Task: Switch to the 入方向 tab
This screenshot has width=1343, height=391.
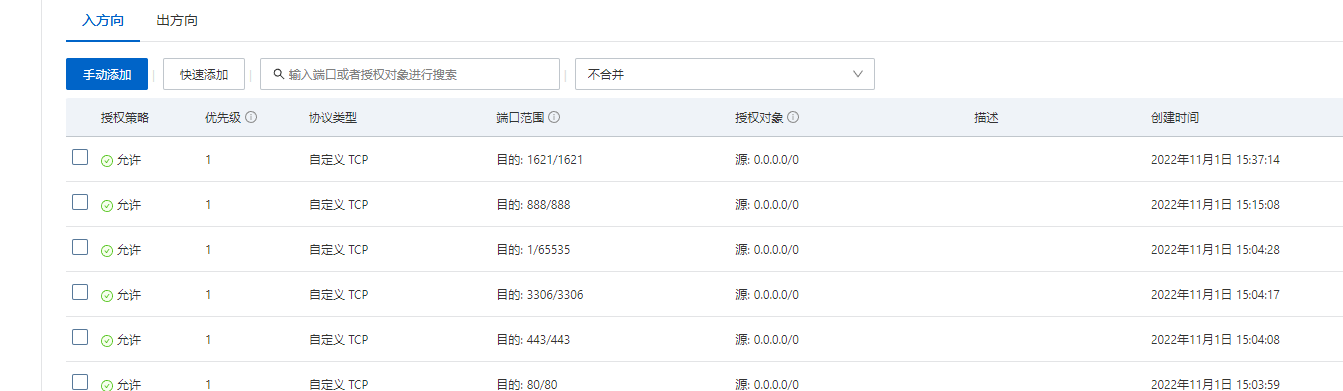Action: pos(103,20)
